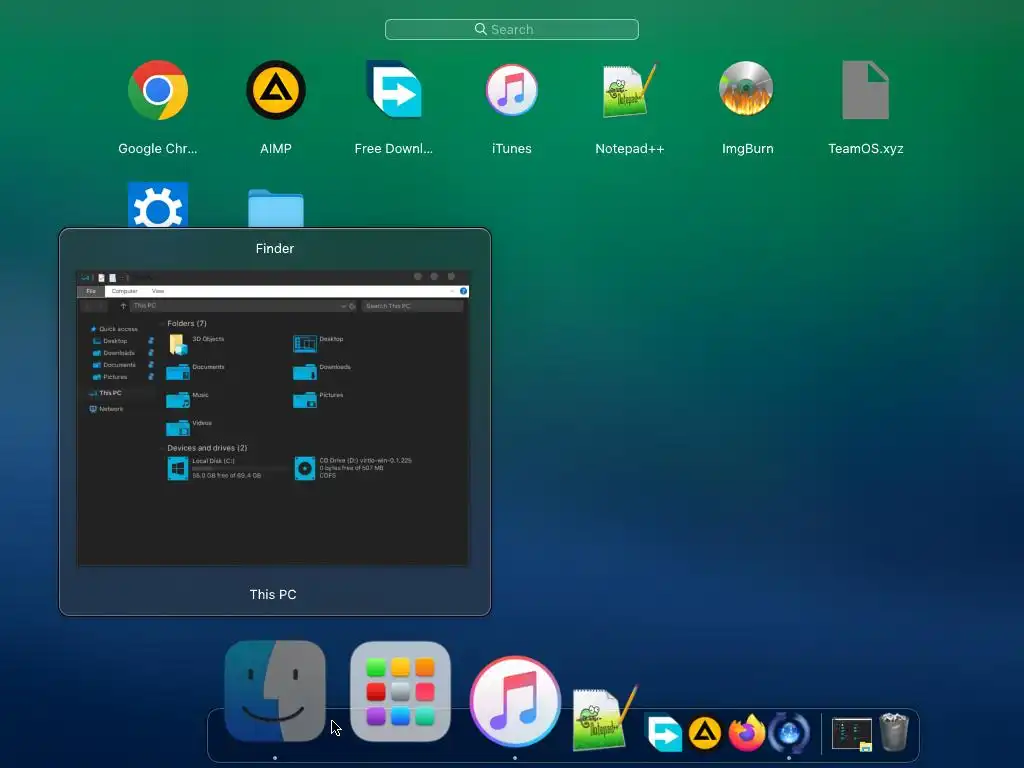Viewport: 1024px width, 768px height.
Task: Launch Notepad++ from the dock
Action: (603, 718)
